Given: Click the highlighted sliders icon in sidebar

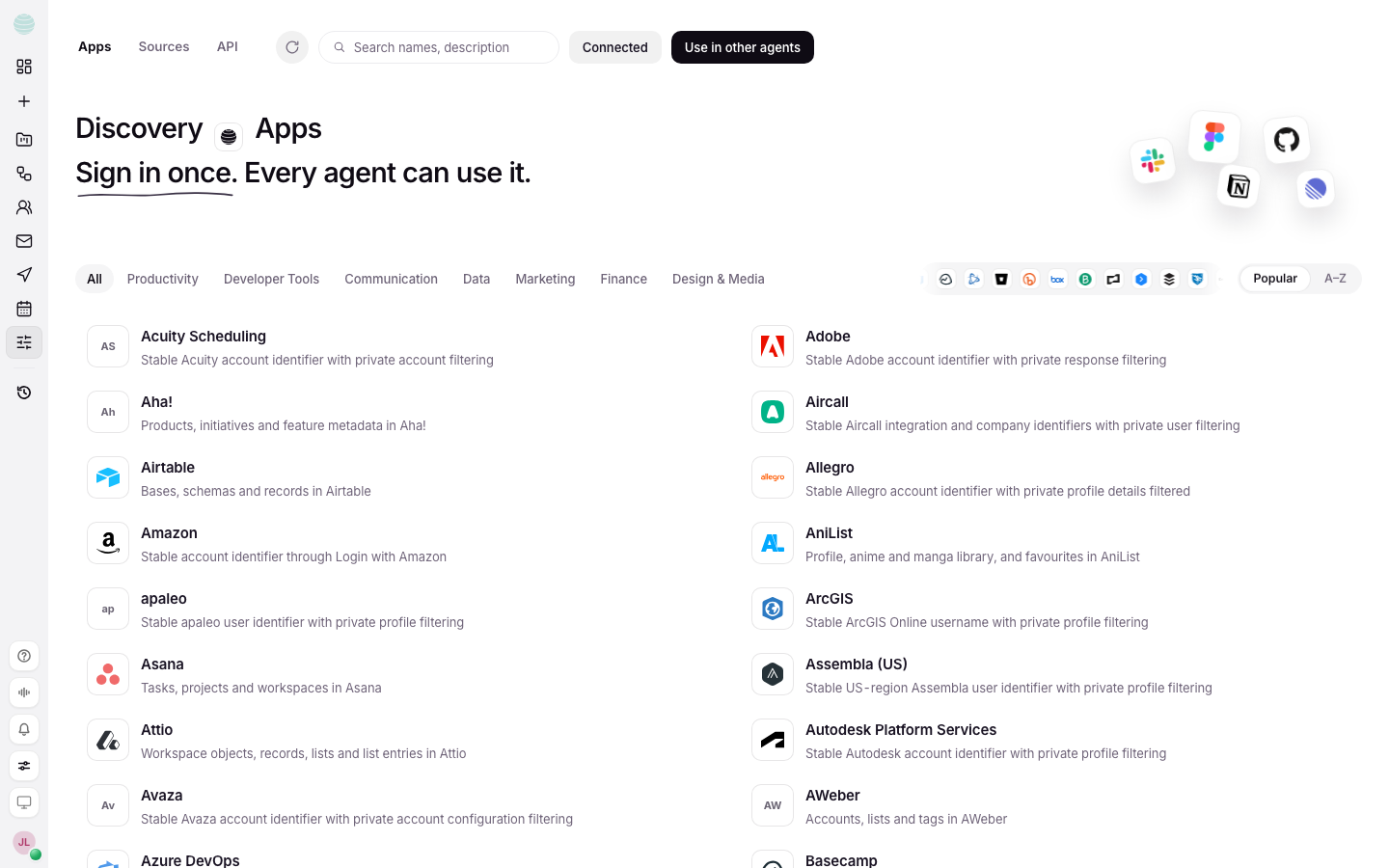Looking at the screenshot, I should [24, 342].
